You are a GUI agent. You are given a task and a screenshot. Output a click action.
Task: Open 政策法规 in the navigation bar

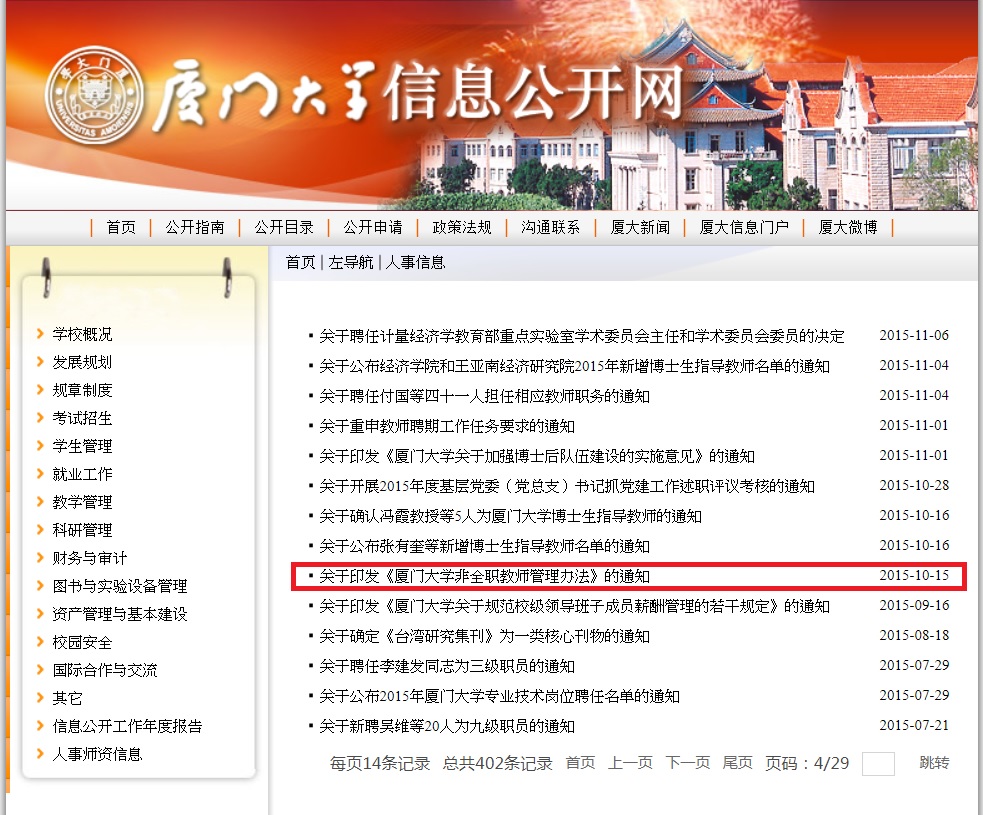pos(462,227)
